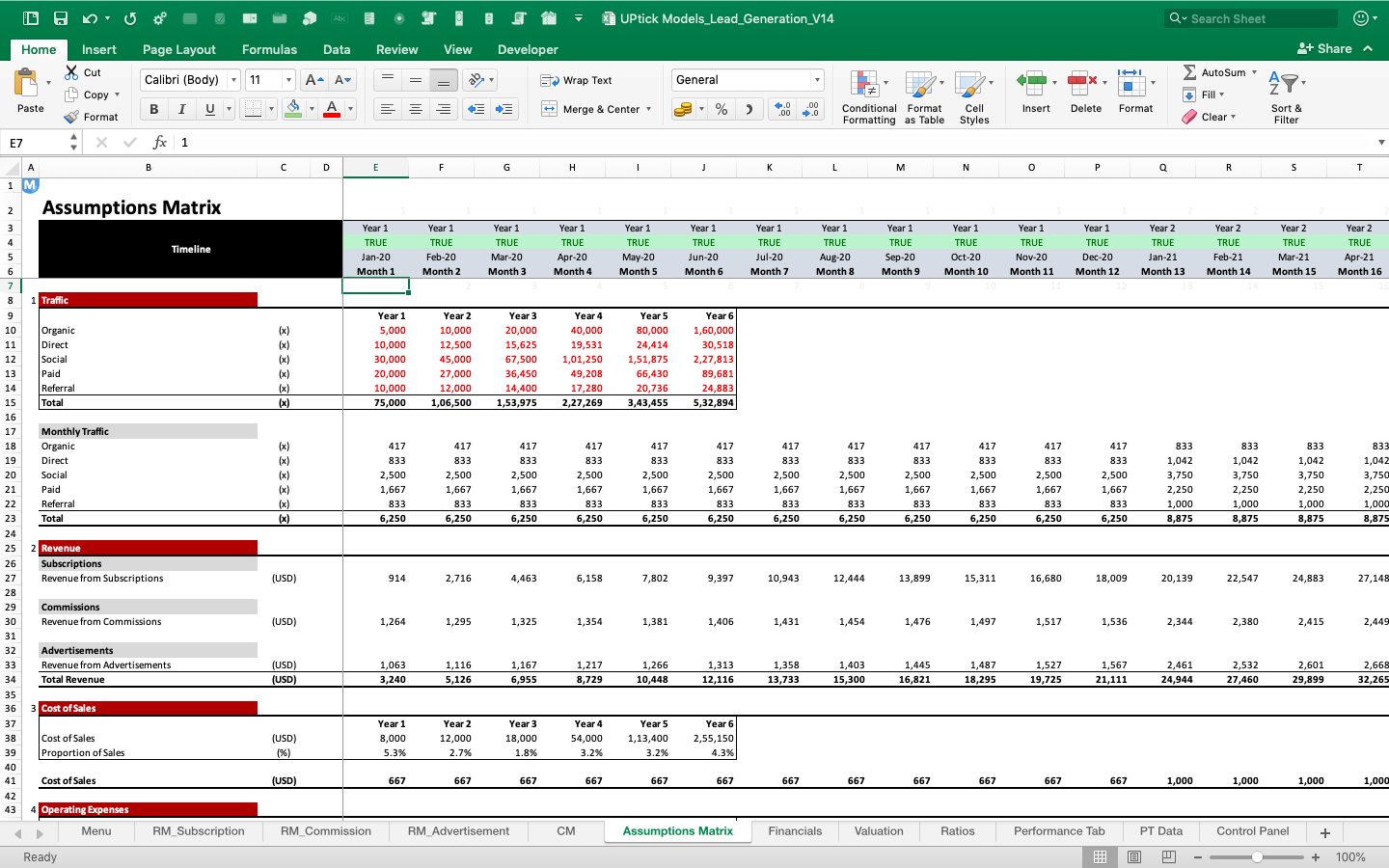Decrease indent icon
1389x868 pixels.
(477, 109)
